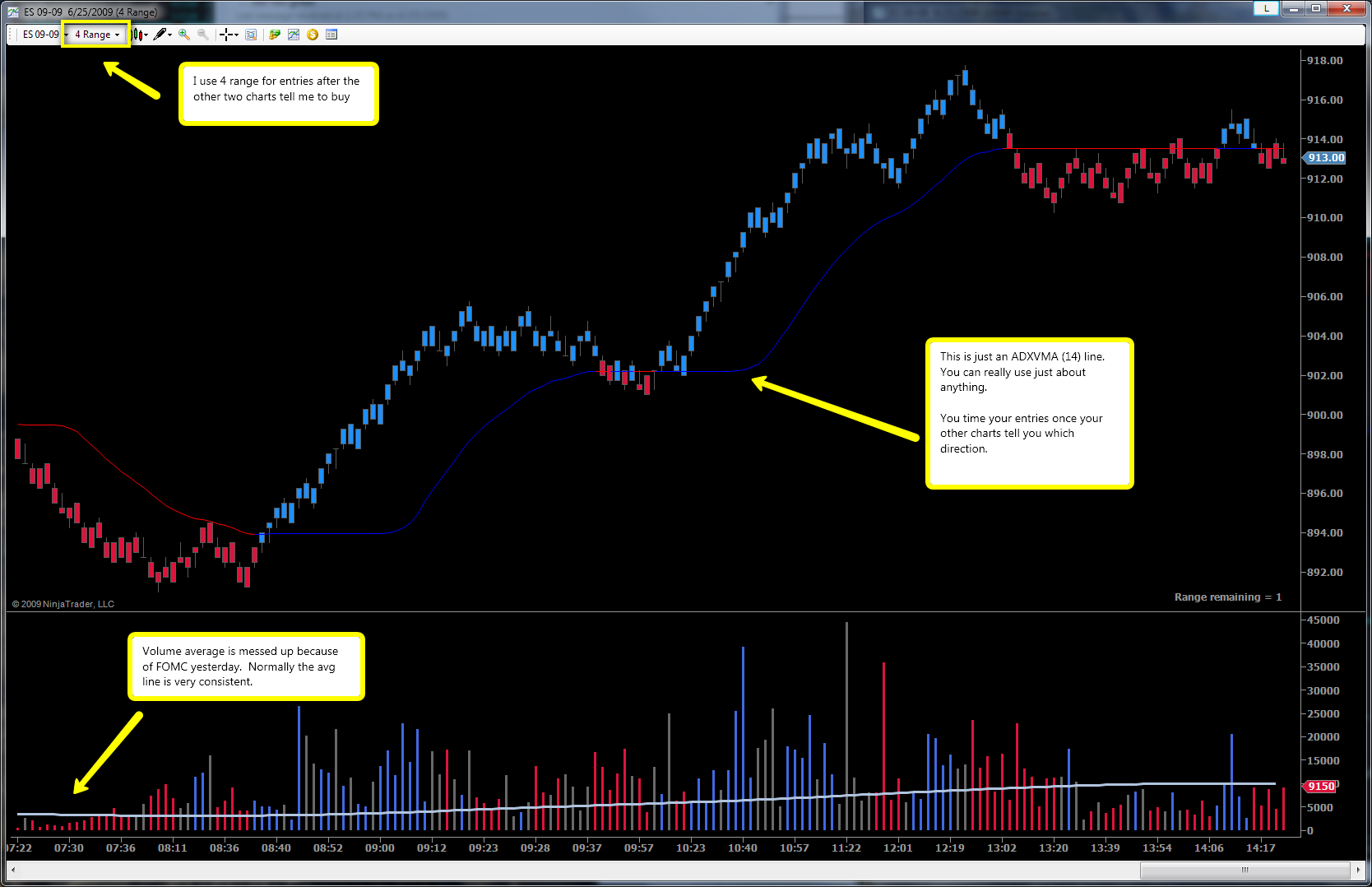Click the window title 'ES 09-09 6/25/2009 (4 Range)'
This screenshot has width=1372, height=887.
tap(90, 12)
